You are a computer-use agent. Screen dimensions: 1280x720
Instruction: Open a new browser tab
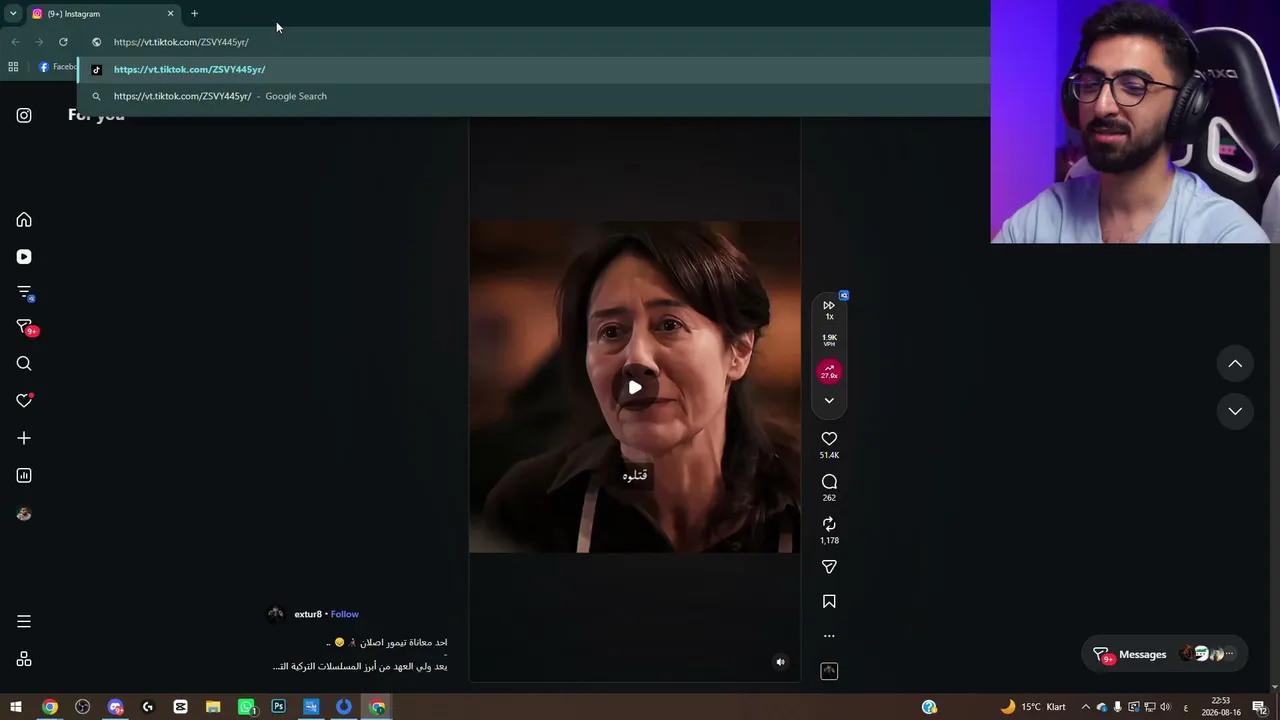194,14
